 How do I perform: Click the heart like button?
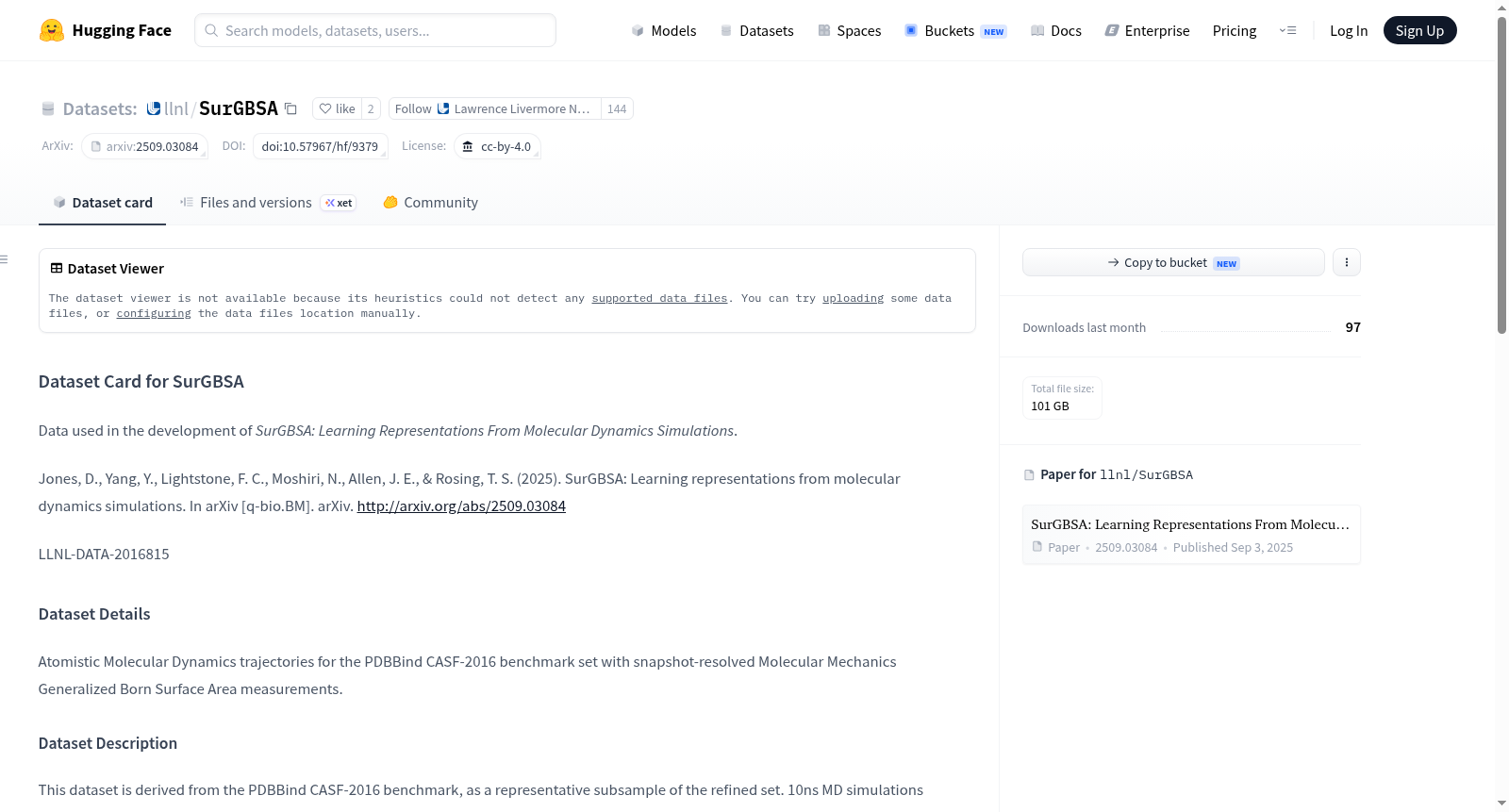click(x=337, y=109)
